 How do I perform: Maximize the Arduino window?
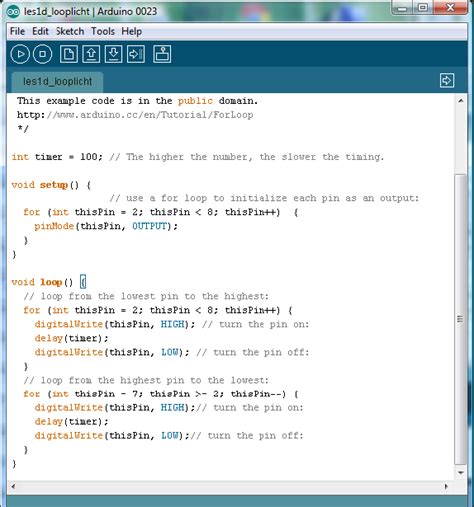pos(423,8)
